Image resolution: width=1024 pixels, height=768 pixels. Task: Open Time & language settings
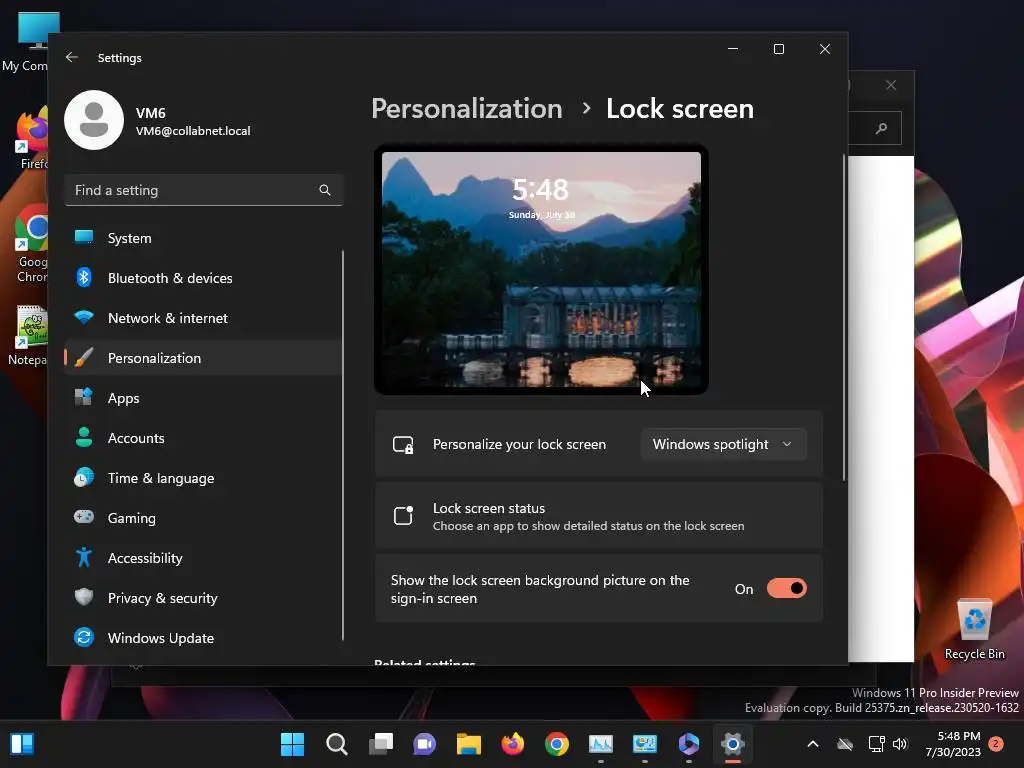tap(203, 477)
